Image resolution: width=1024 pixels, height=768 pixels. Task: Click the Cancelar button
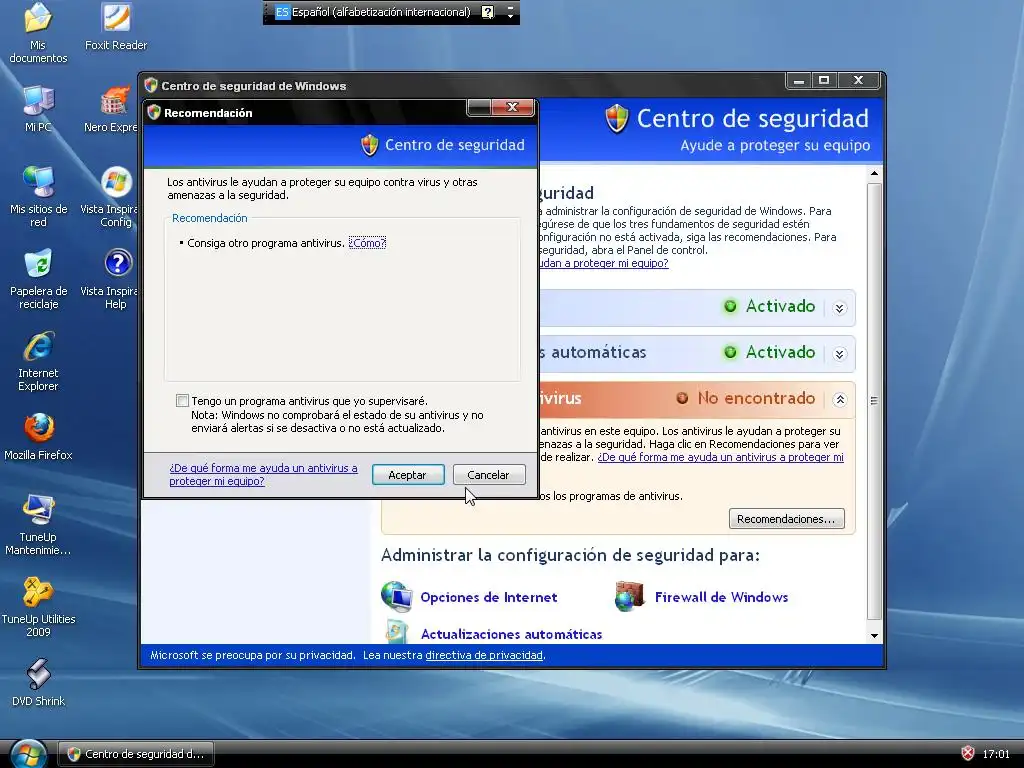click(x=489, y=475)
